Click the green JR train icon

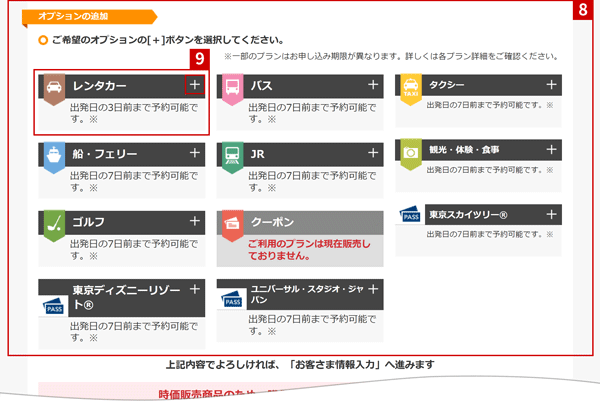pos(231,155)
